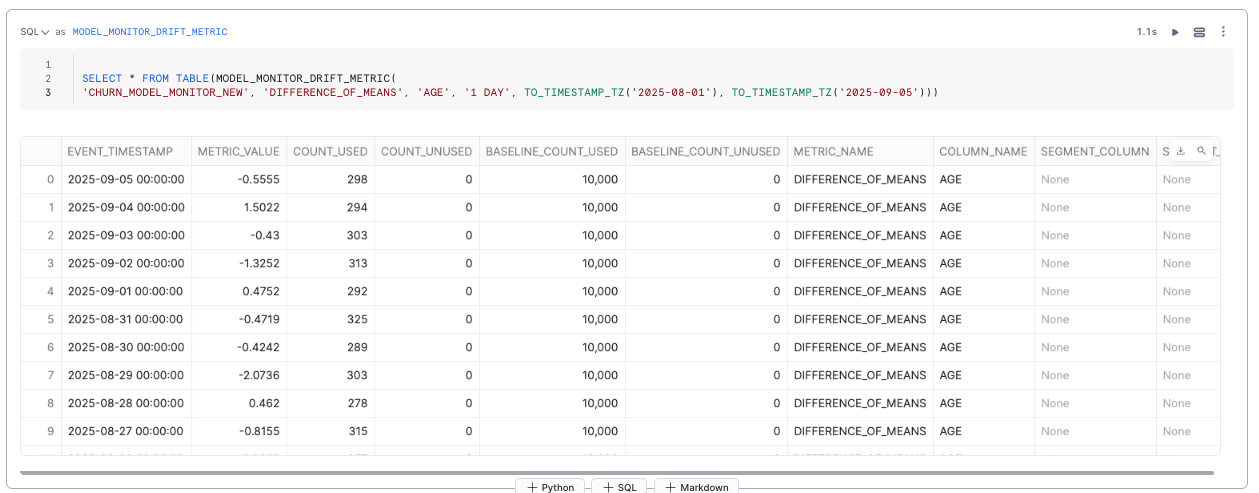Click the horizontal scrollbar below results
This screenshot has height=493, width=1259.
click(617, 472)
